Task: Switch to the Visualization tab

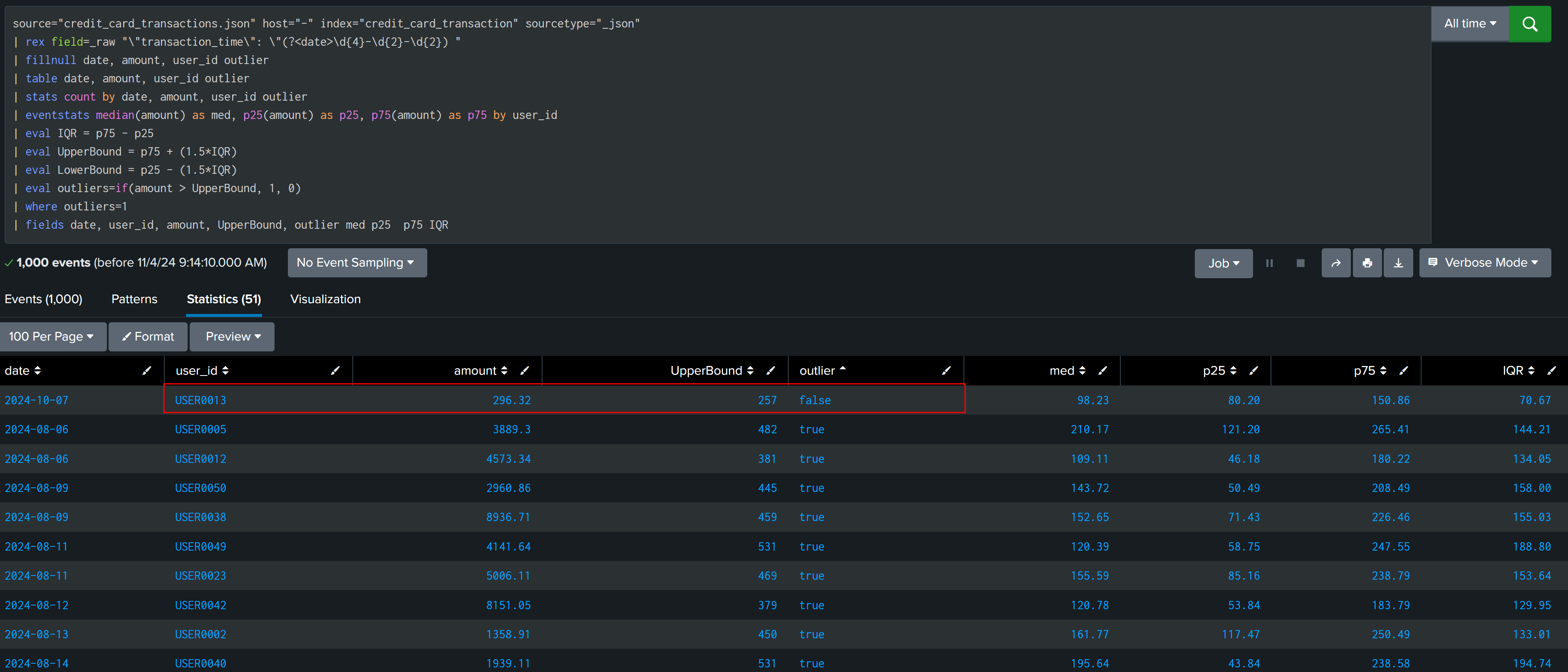Action: click(x=325, y=299)
